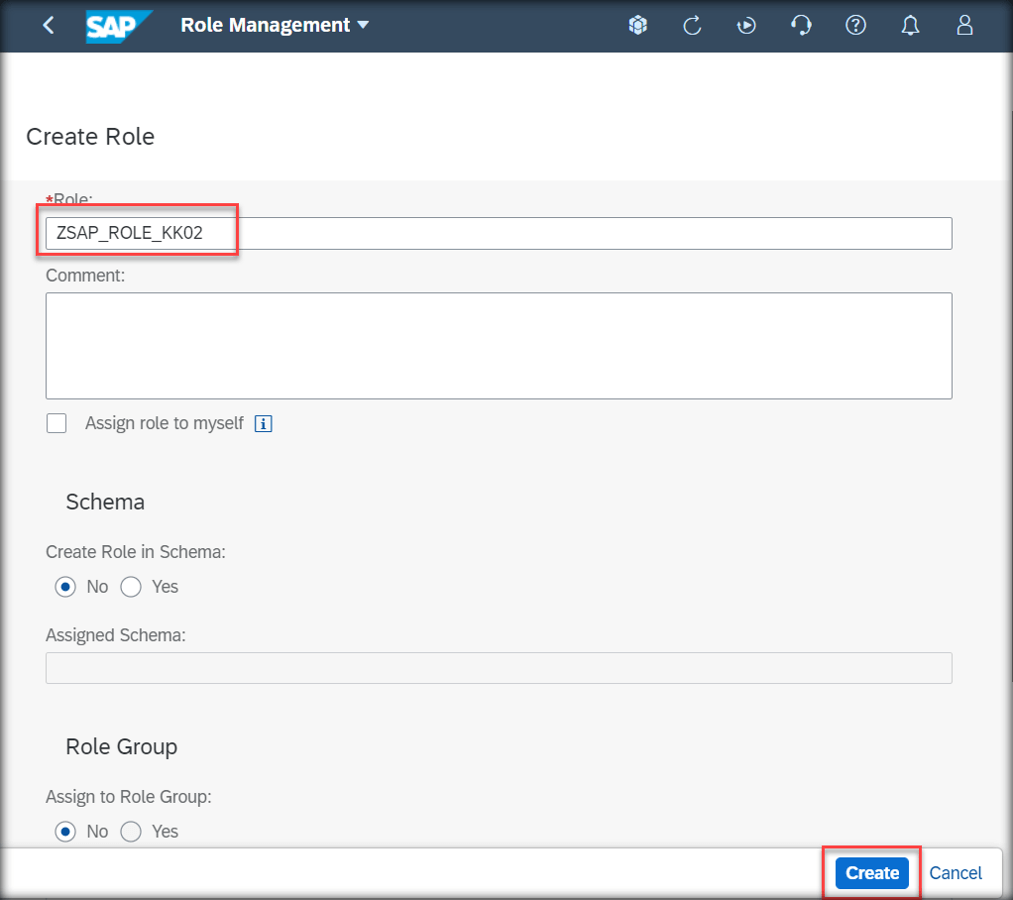
Task: Click the refresh icon in header
Action: point(692,25)
